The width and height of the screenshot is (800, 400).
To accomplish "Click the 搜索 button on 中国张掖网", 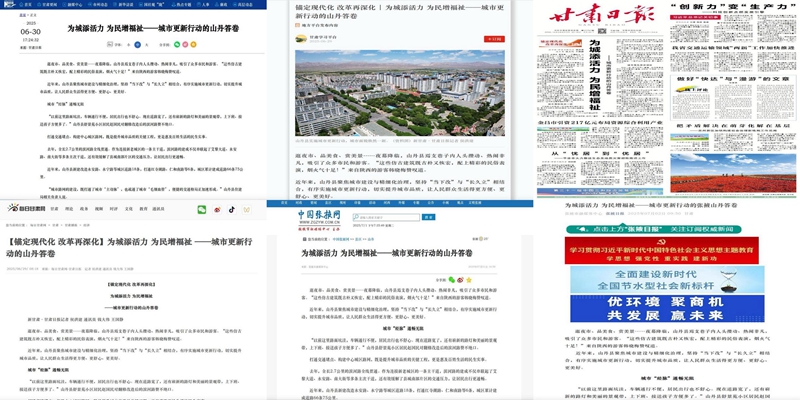I will click(x=429, y=217).
